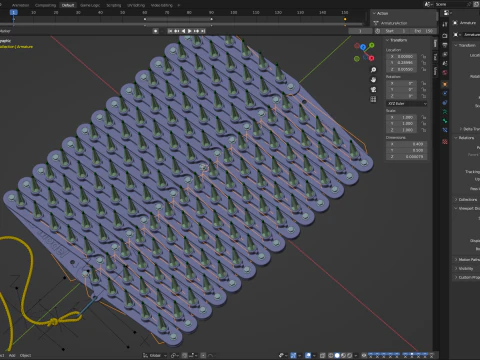Open the Output properties tab icon
The image size is (480, 360).
pos(445,45)
